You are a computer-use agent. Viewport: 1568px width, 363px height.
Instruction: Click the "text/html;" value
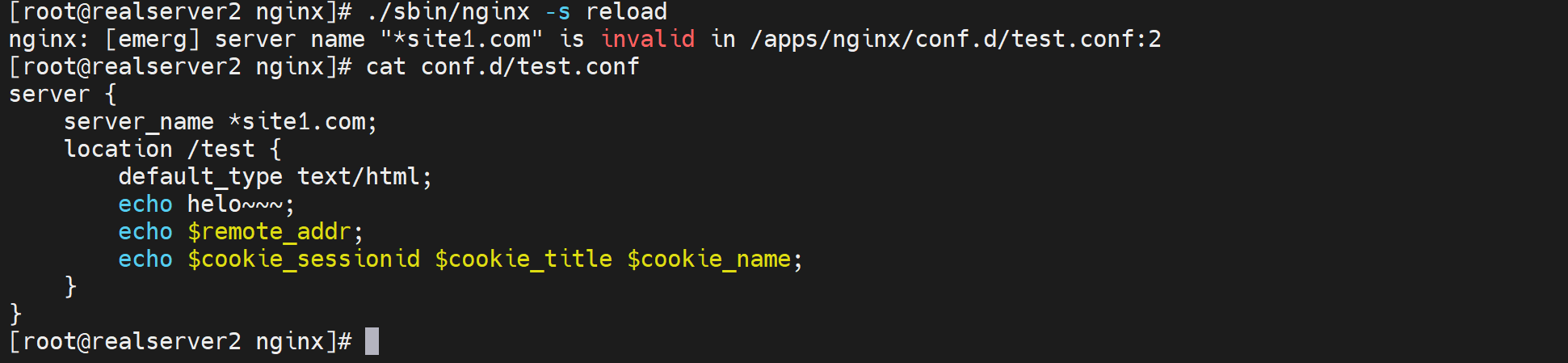point(364,176)
